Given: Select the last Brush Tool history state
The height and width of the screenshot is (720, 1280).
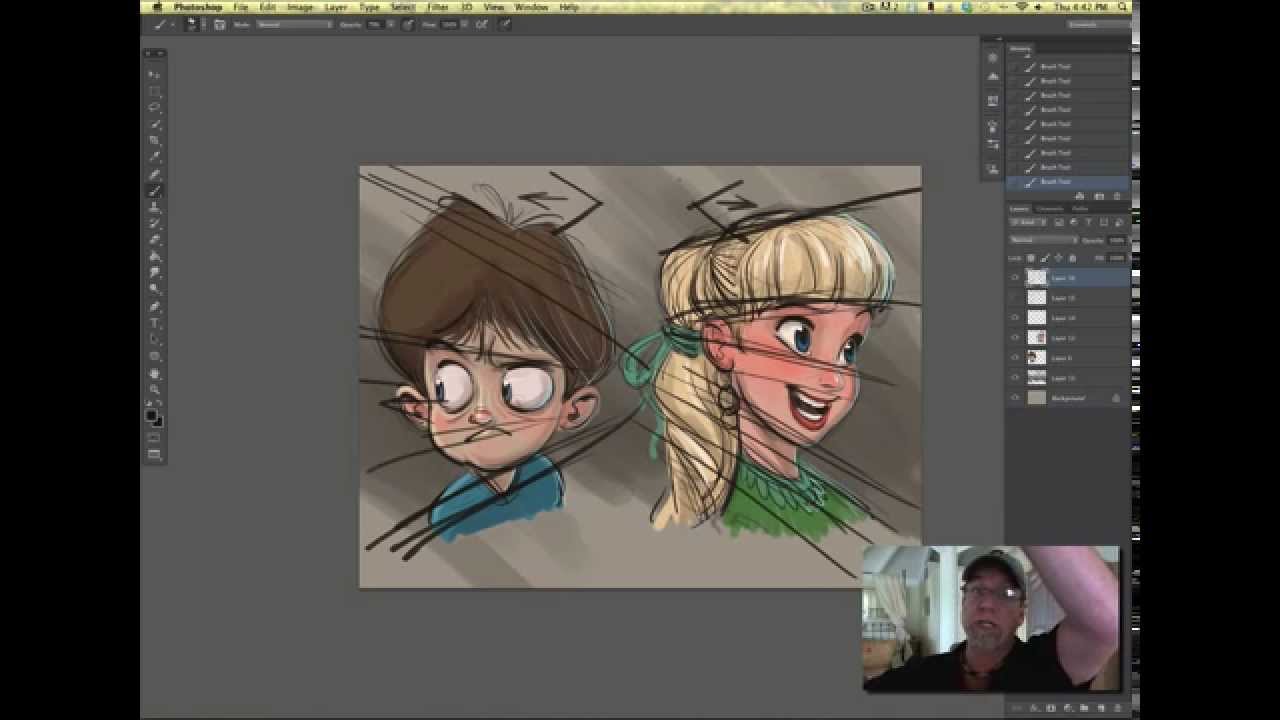Looking at the screenshot, I should [1069, 182].
